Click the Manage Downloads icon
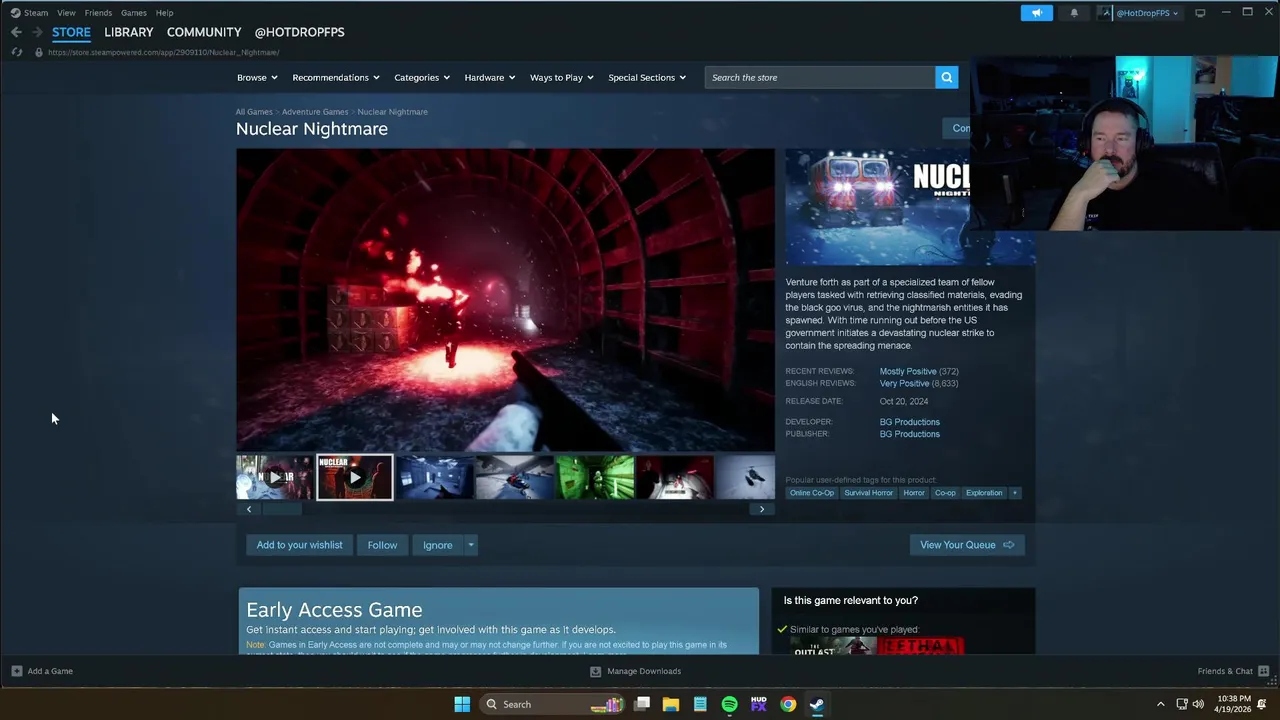Screen dimensions: 1280x720 pos(595,671)
